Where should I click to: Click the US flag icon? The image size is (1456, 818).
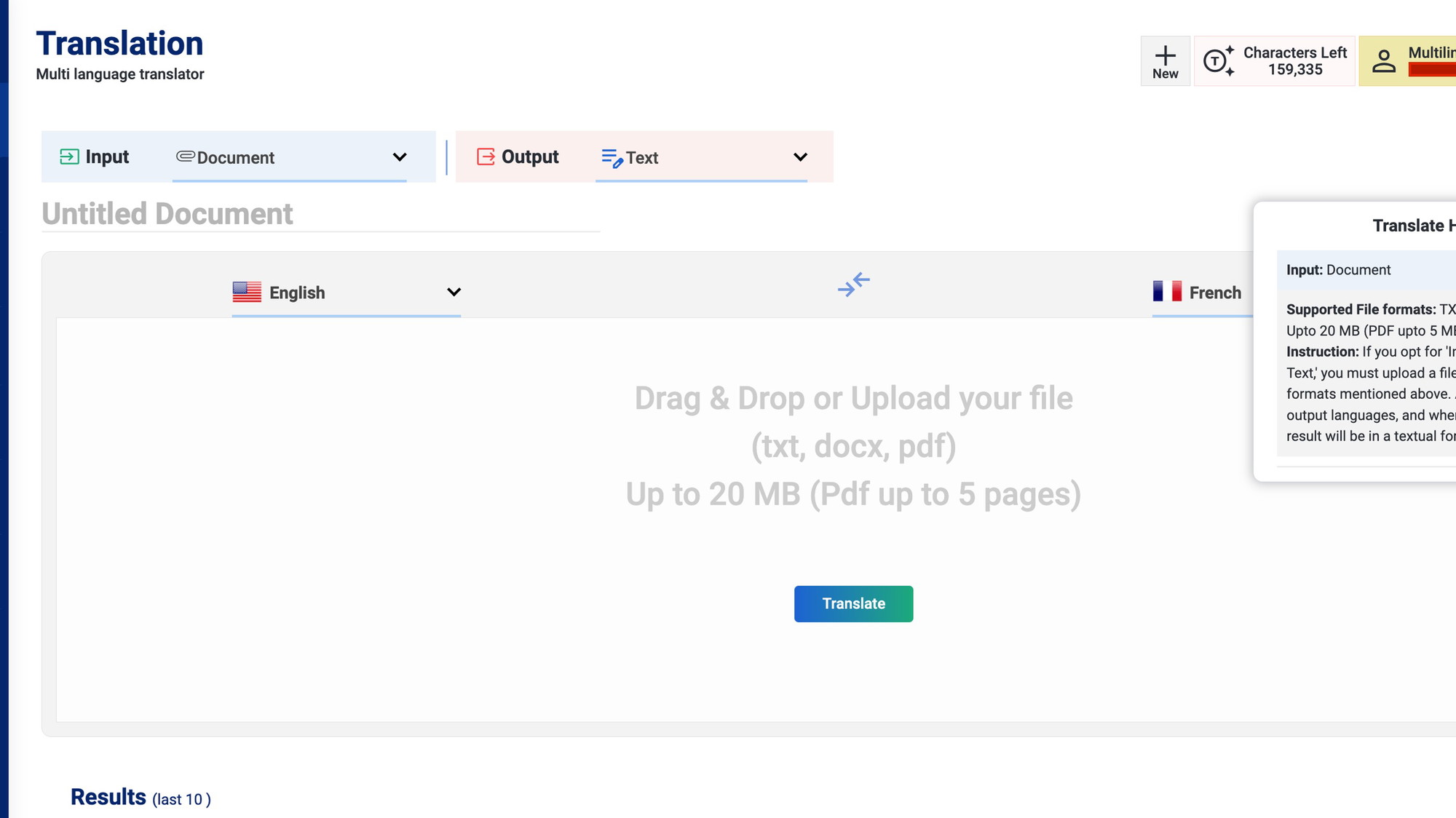coord(247,292)
